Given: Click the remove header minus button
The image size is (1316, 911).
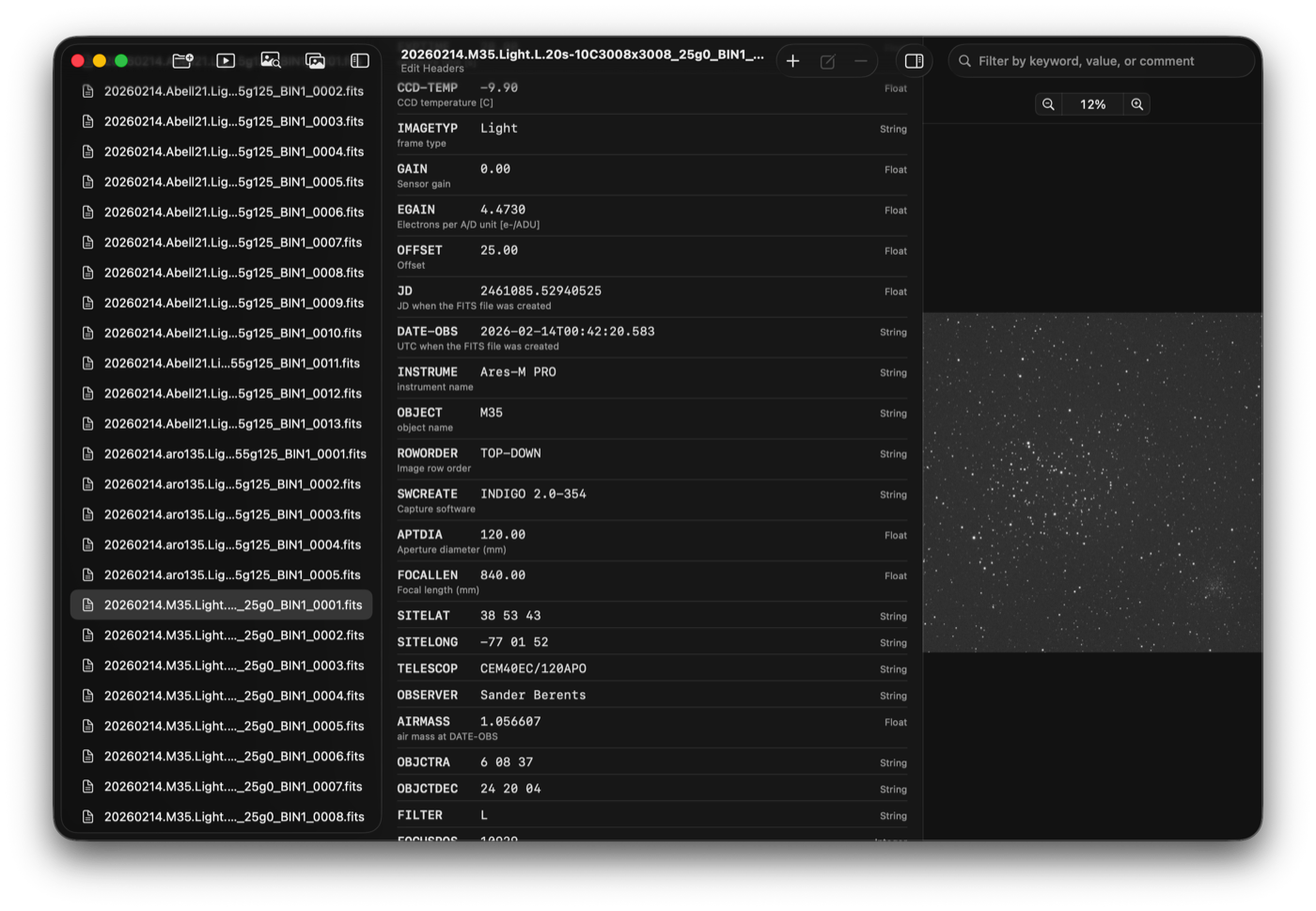Looking at the screenshot, I should [x=860, y=61].
